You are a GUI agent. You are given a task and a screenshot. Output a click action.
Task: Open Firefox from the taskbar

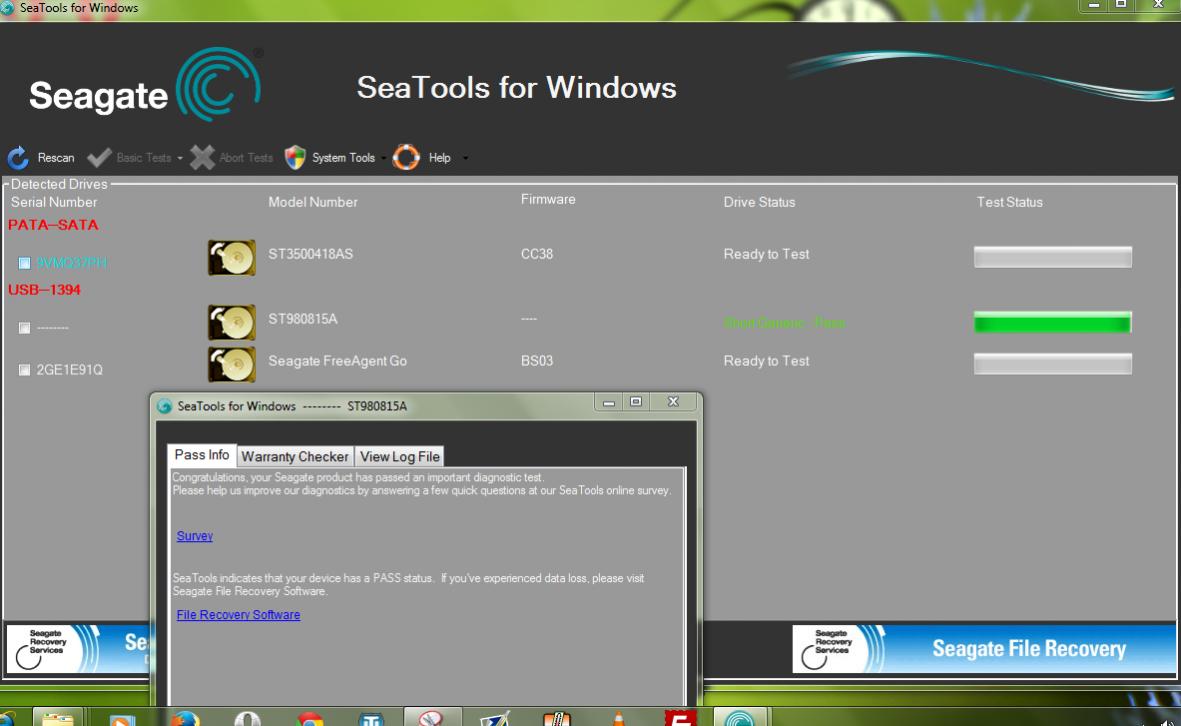[186, 718]
